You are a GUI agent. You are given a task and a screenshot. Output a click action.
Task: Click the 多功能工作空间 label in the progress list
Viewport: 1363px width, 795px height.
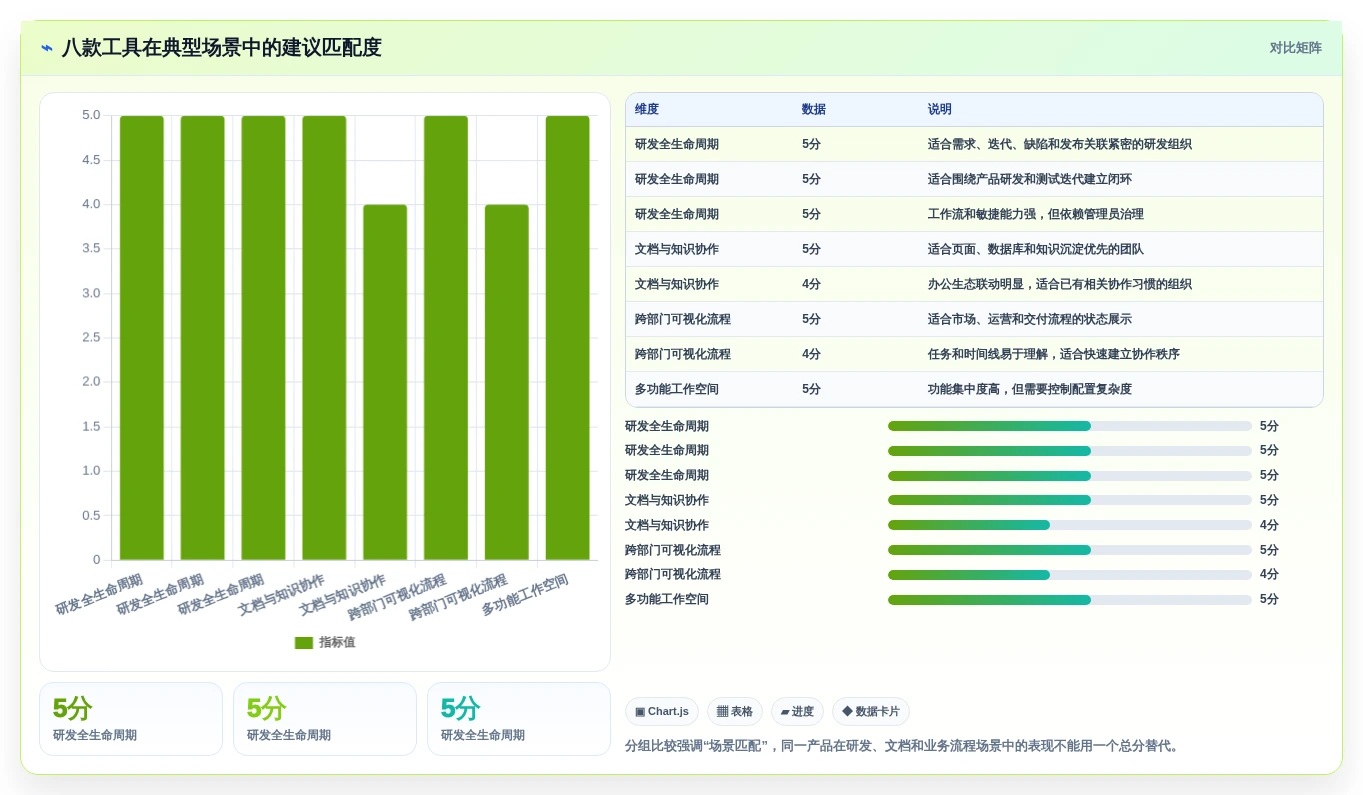(667, 599)
